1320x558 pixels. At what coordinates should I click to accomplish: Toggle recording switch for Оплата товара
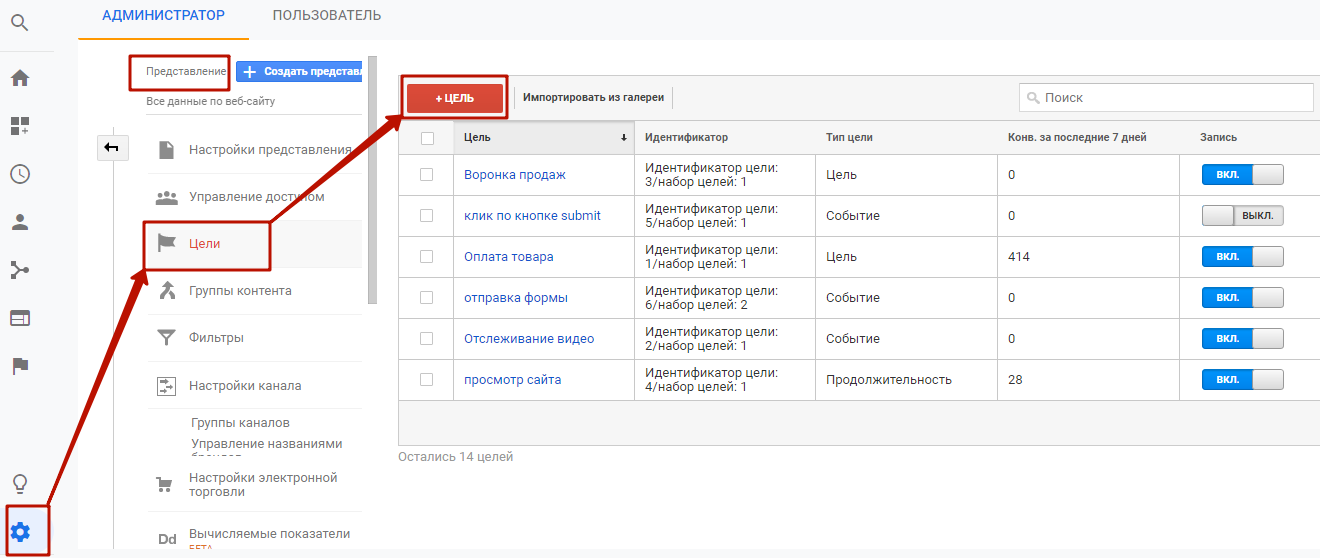(x=1242, y=257)
